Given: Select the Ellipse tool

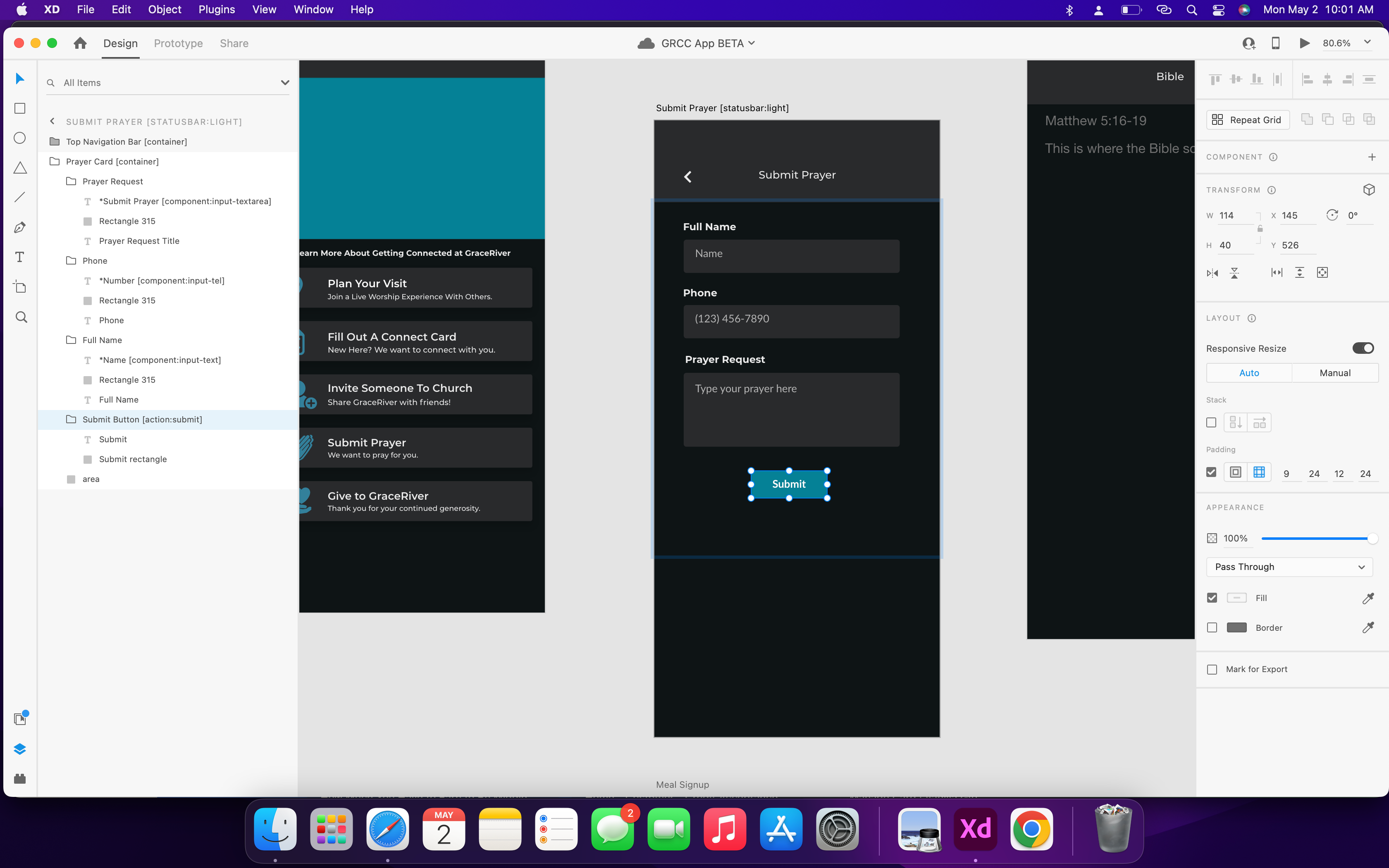Looking at the screenshot, I should 20,138.
